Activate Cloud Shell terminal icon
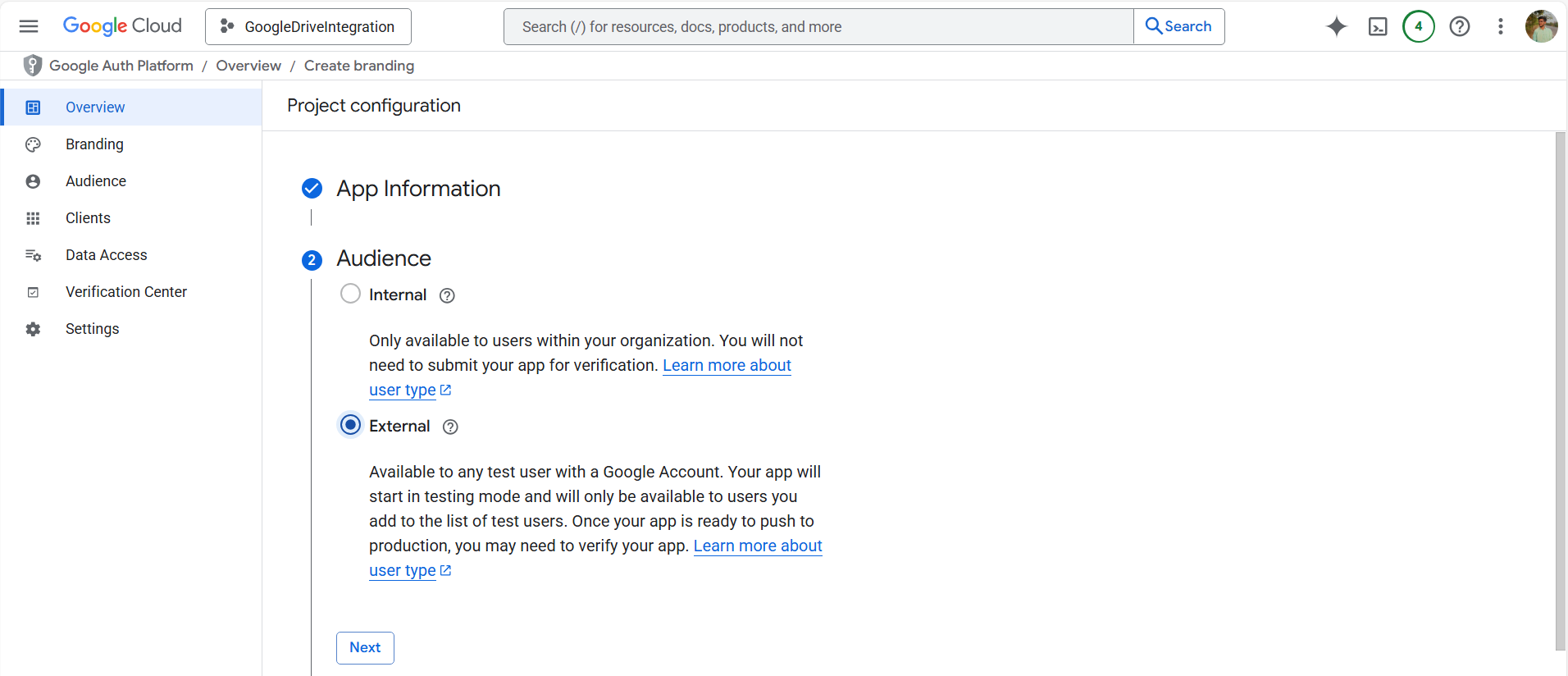 click(x=1378, y=27)
